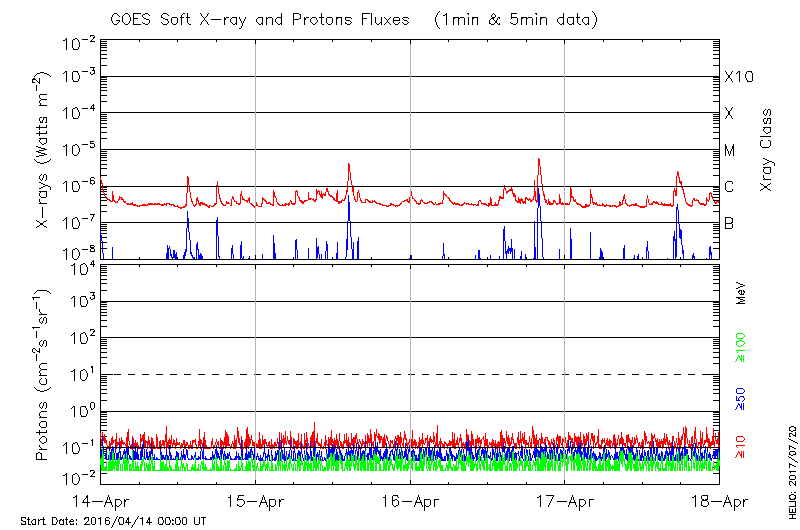Click the C flare class label
This screenshot has width=800, height=530.
[x=729, y=187]
